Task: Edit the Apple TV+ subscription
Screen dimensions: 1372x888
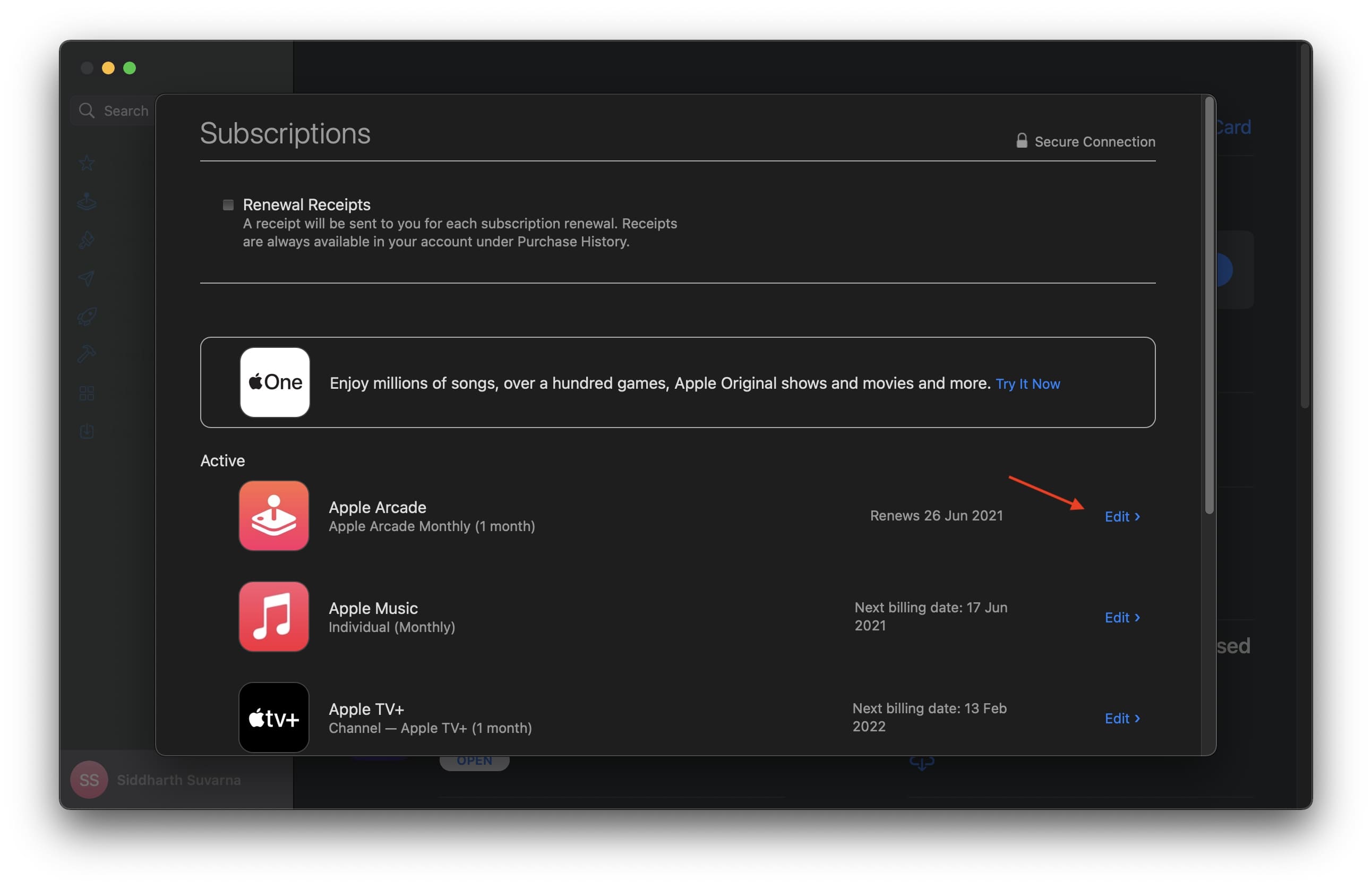Action: [1122, 719]
